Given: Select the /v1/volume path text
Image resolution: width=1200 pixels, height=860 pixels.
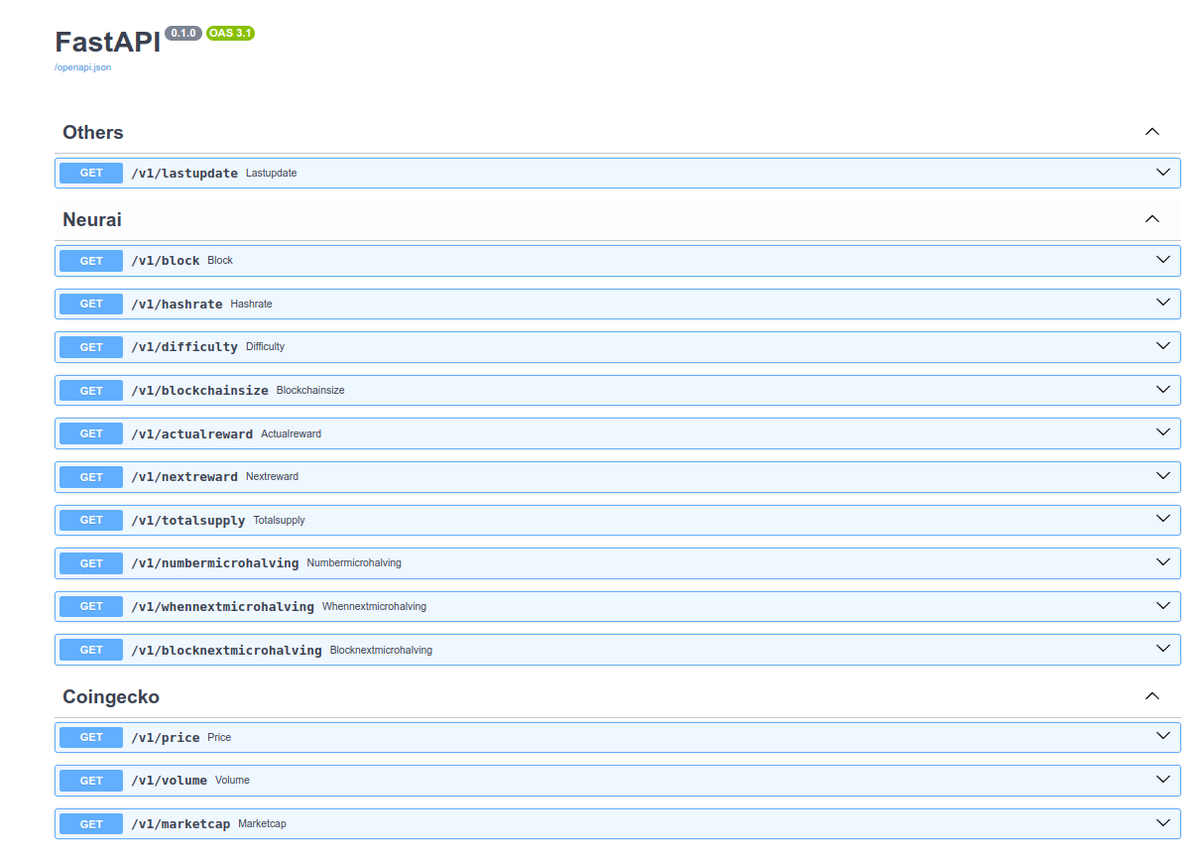Looking at the screenshot, I should point(169,780).
